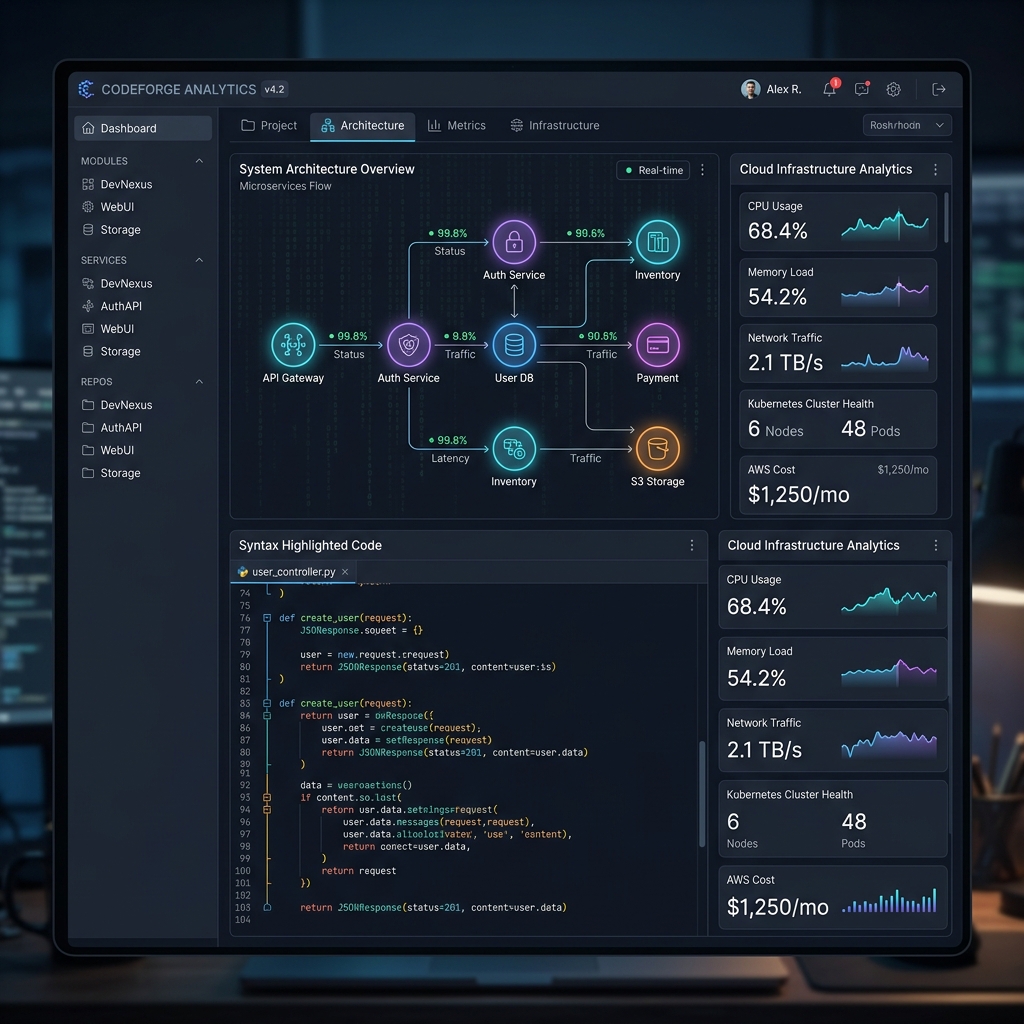Screen dimensions: 1024x1024
Task: Switch to the Architecture tab
Action: (x=363, y=125)
